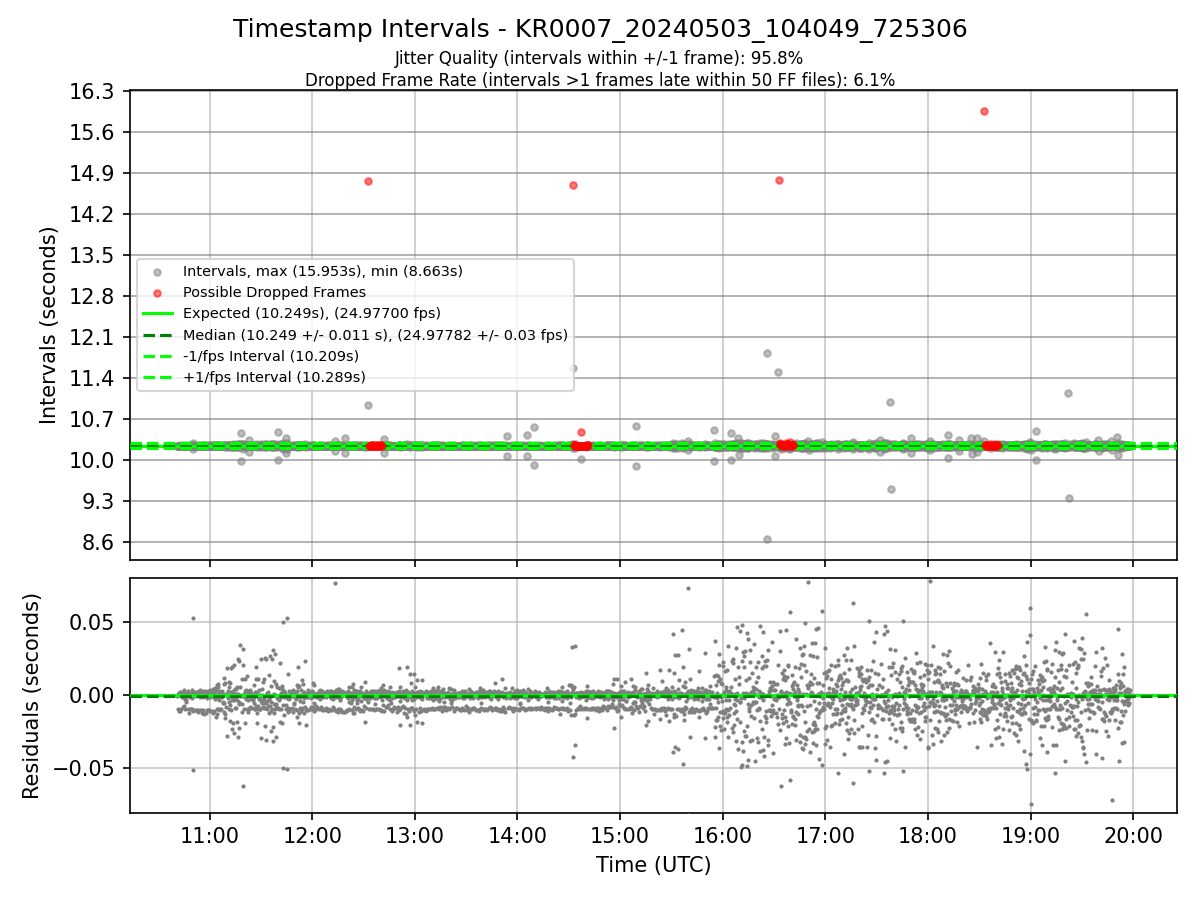This screenshot has width=1200, height=900.
Task: Select the 'Jitter Quality' 95.8% subtitle line
Action: coord(599,58)
